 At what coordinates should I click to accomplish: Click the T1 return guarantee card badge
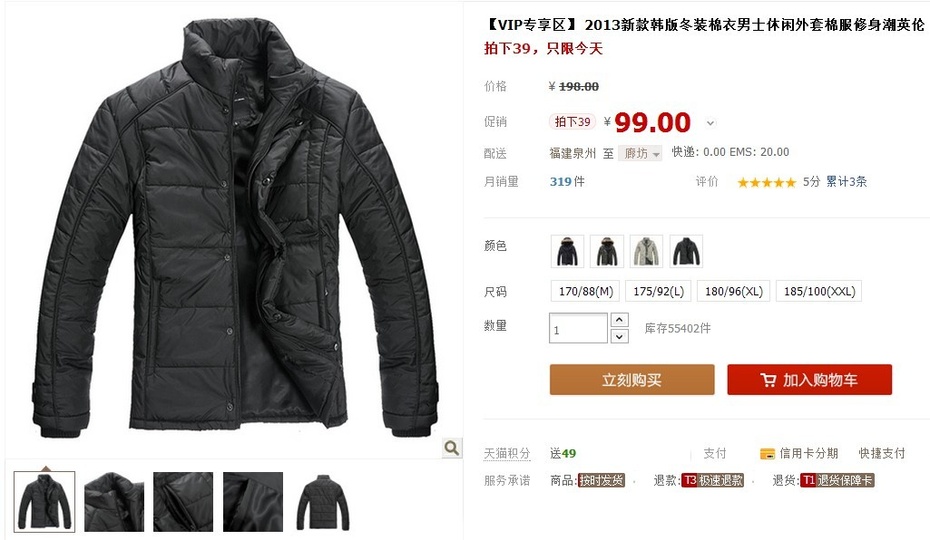coord(837,480)
